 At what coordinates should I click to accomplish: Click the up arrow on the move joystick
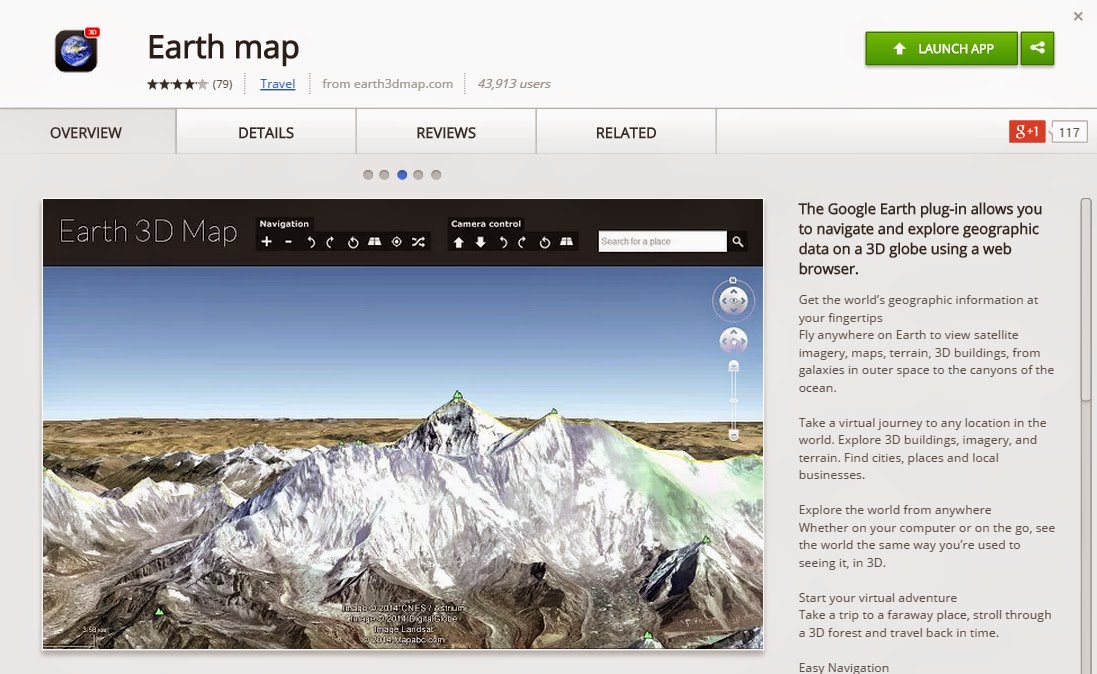tap(734, 331)
